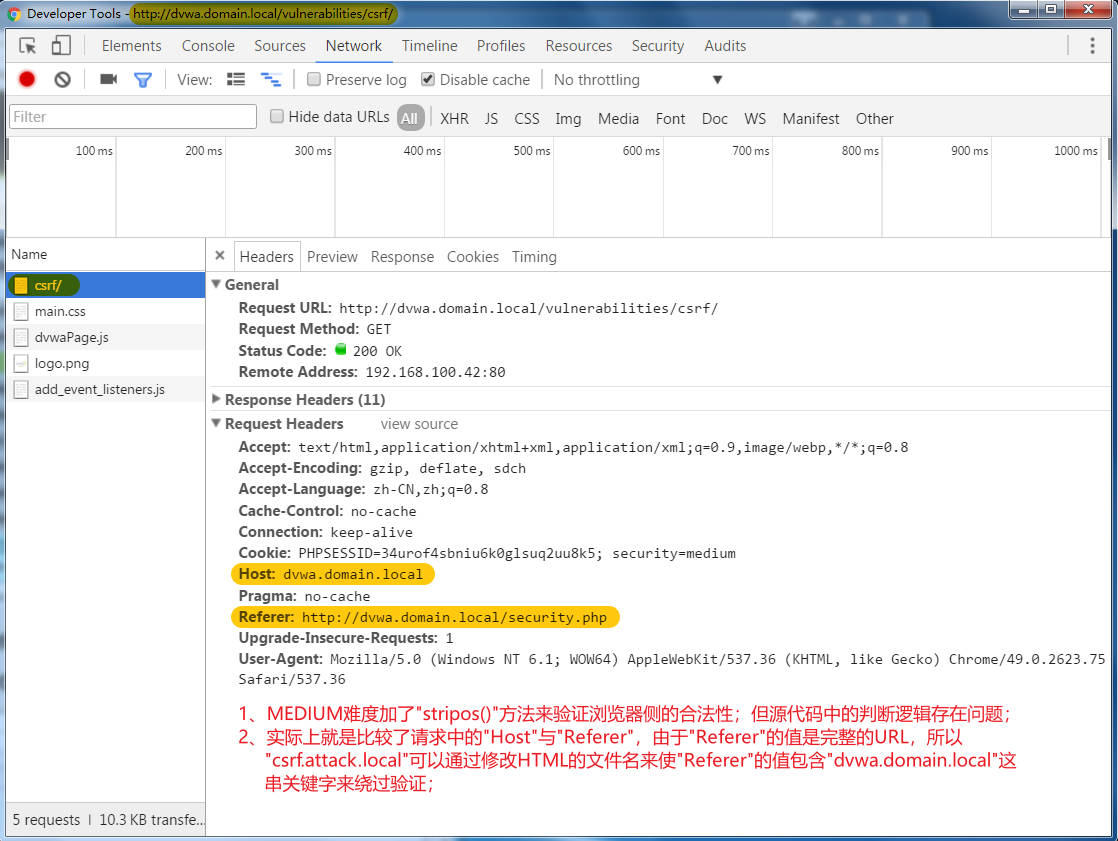This screenshot has height=841, width=1118.
Task: Open the Console panel tab
Action: click(208, 46)
